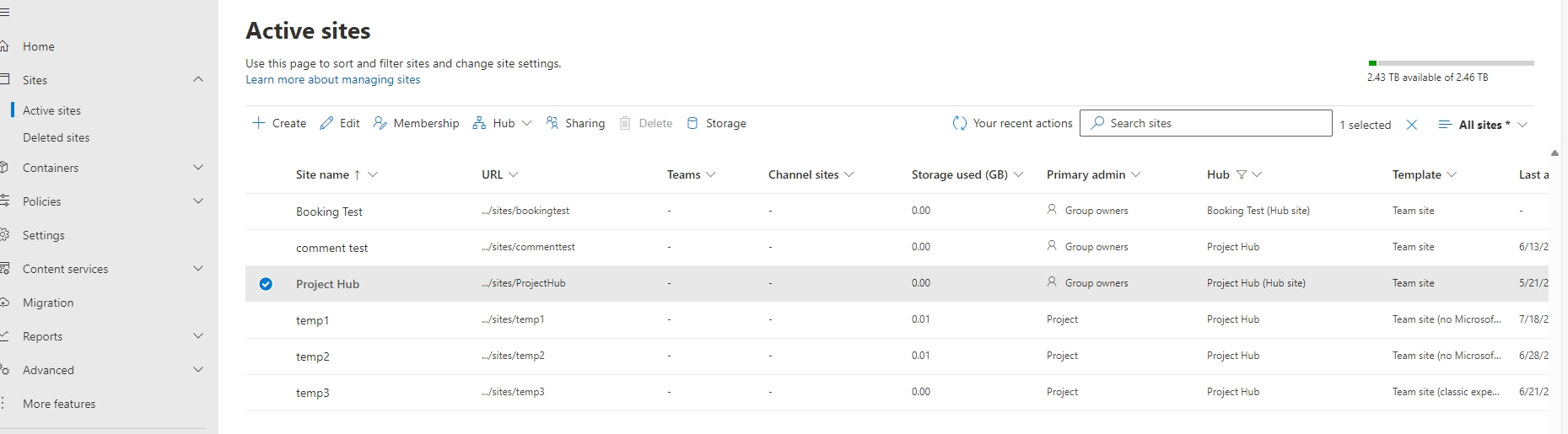Image resolution: width=1568 pixels, height=434 pixels.
Task: Open the Template column dropdown
Action: coord(1452,174)
